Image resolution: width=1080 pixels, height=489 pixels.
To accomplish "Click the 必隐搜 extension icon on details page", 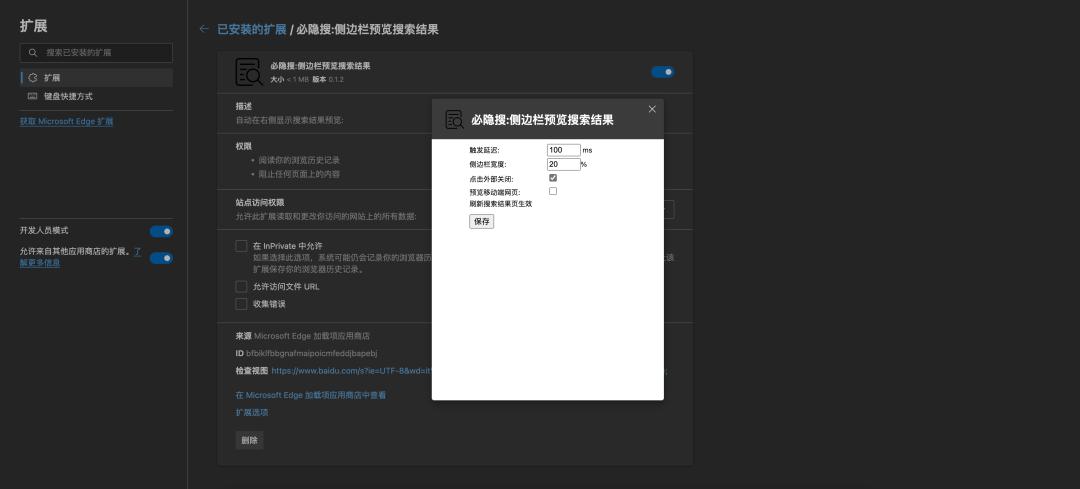I will tap(249, 72).
